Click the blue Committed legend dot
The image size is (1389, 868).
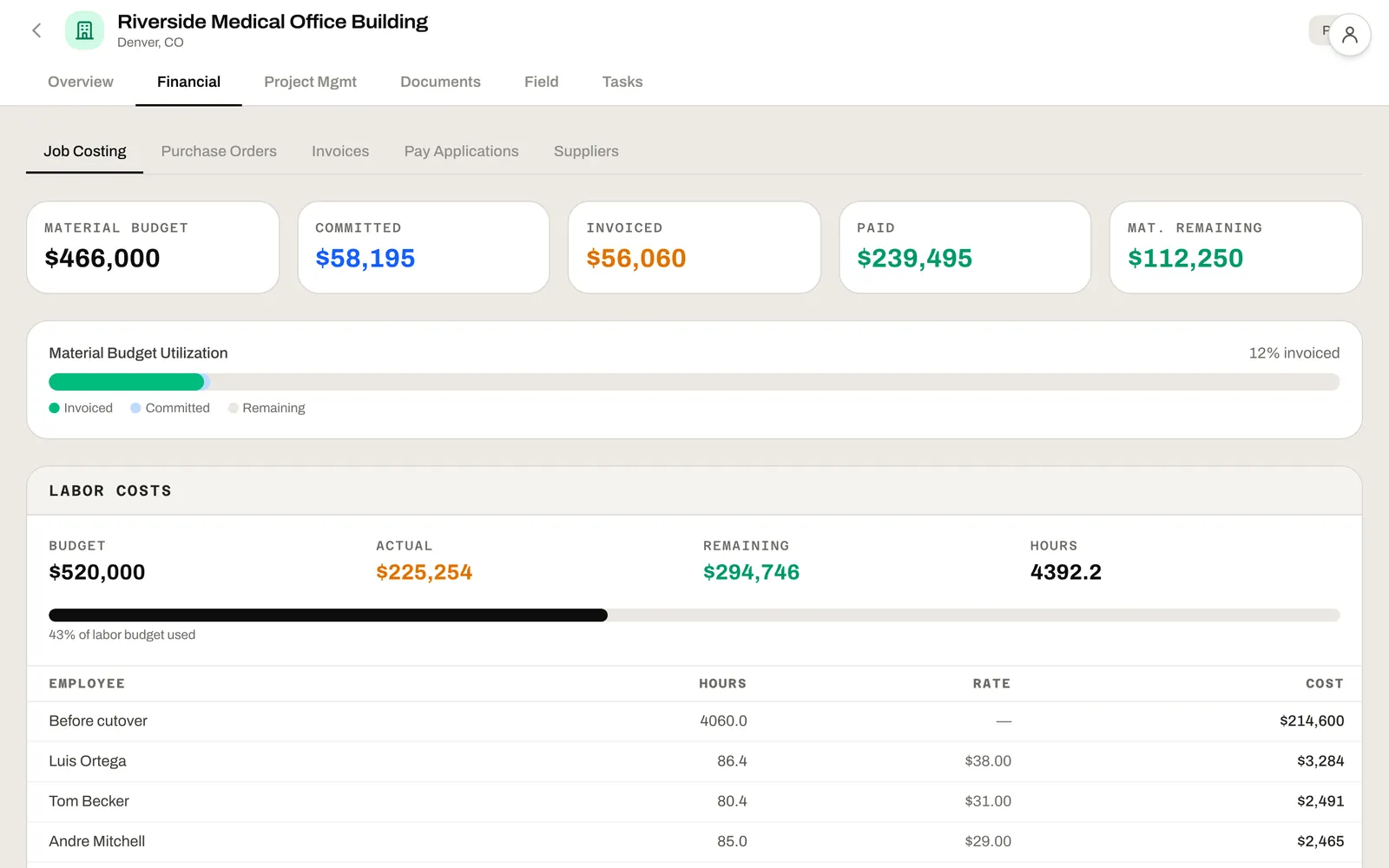pos(135,408)
